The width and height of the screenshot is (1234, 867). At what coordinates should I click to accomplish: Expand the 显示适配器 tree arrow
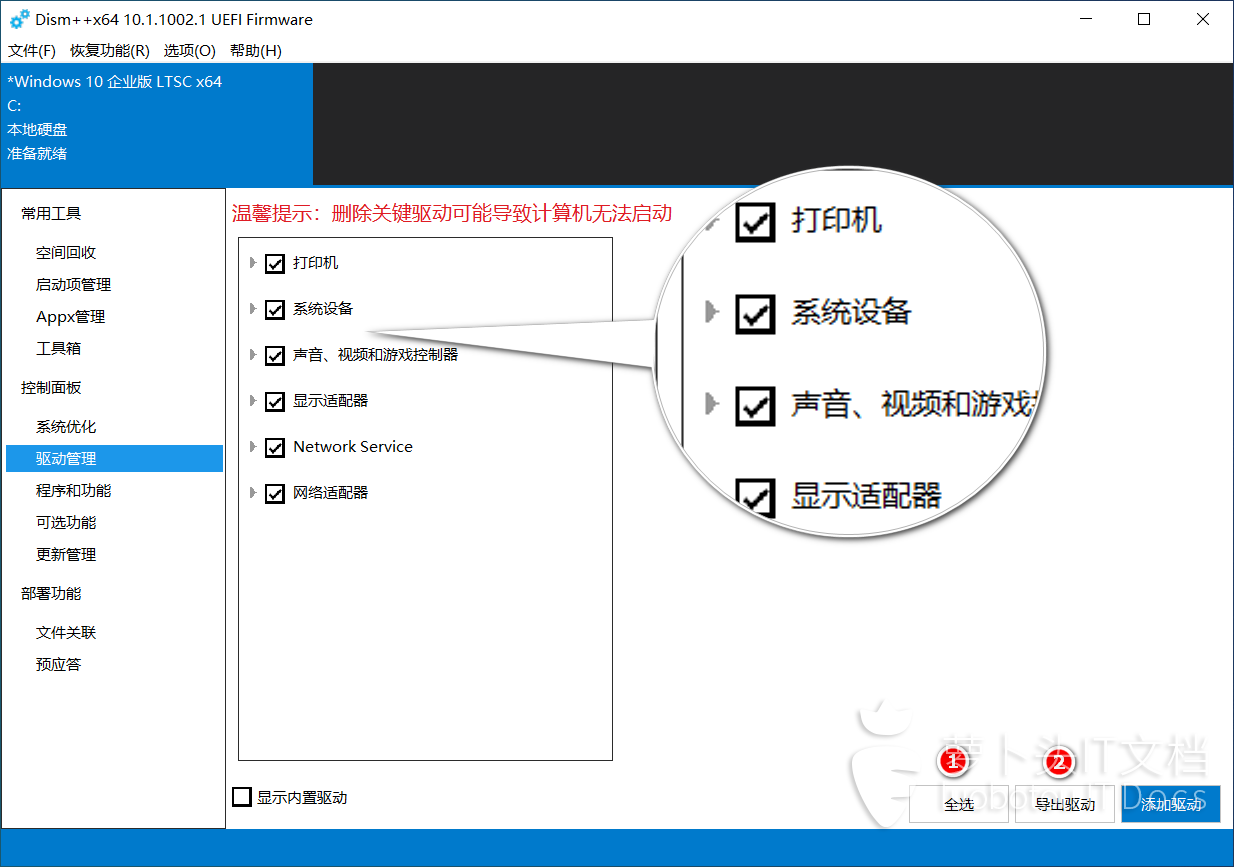tap(253, 401)
